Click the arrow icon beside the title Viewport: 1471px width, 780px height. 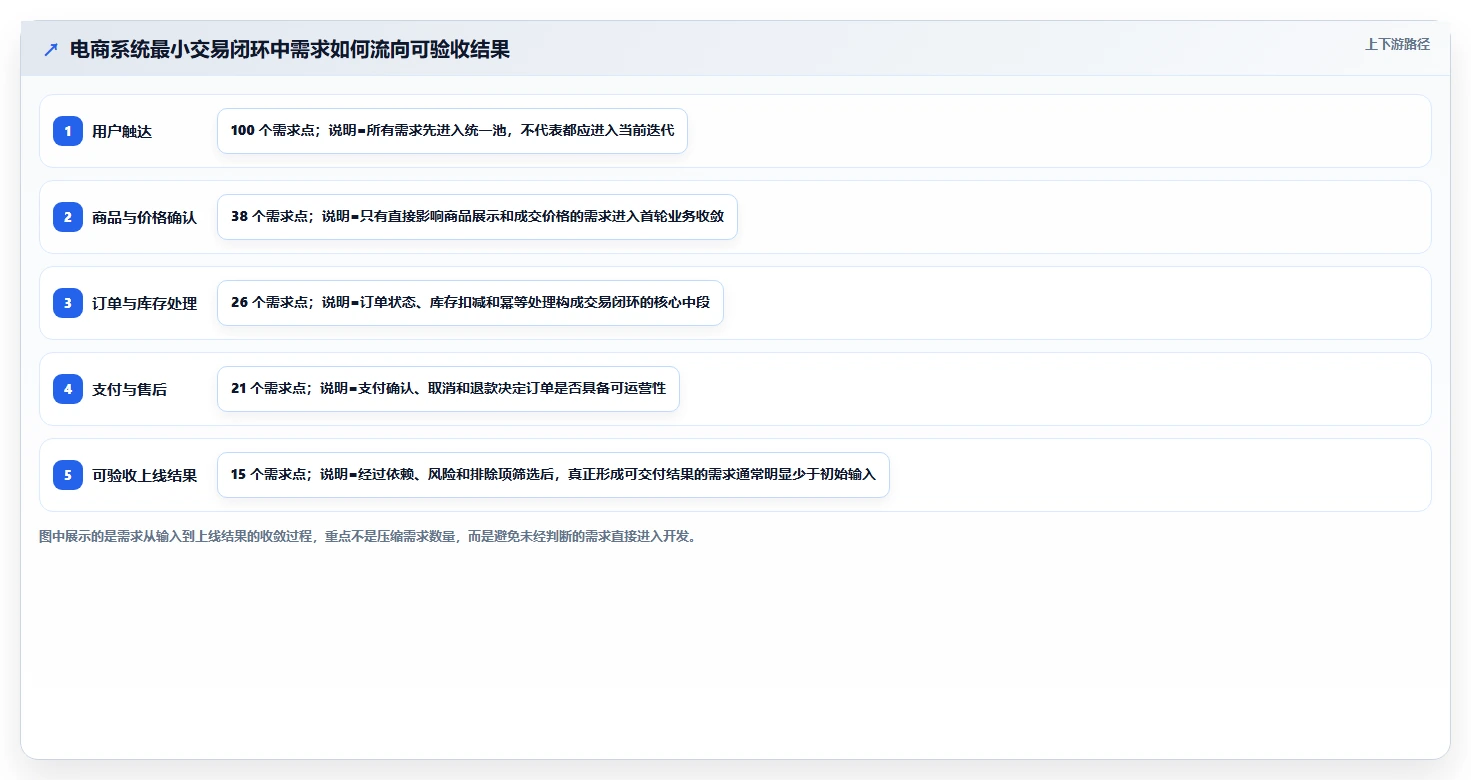pos(51,49)
